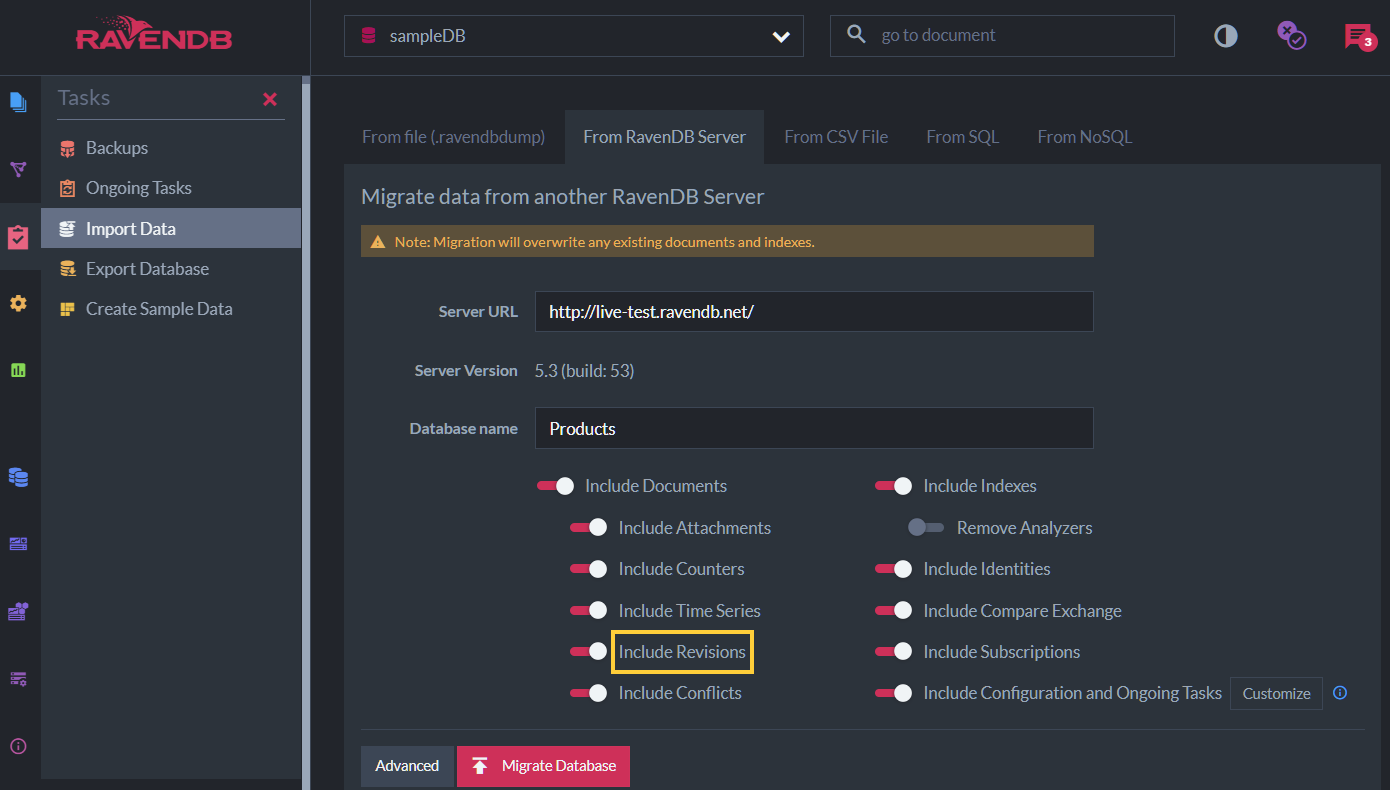Toggle Include Identities switch
The width and height of the screenshot is (1390, 790).
click(893, 569)
